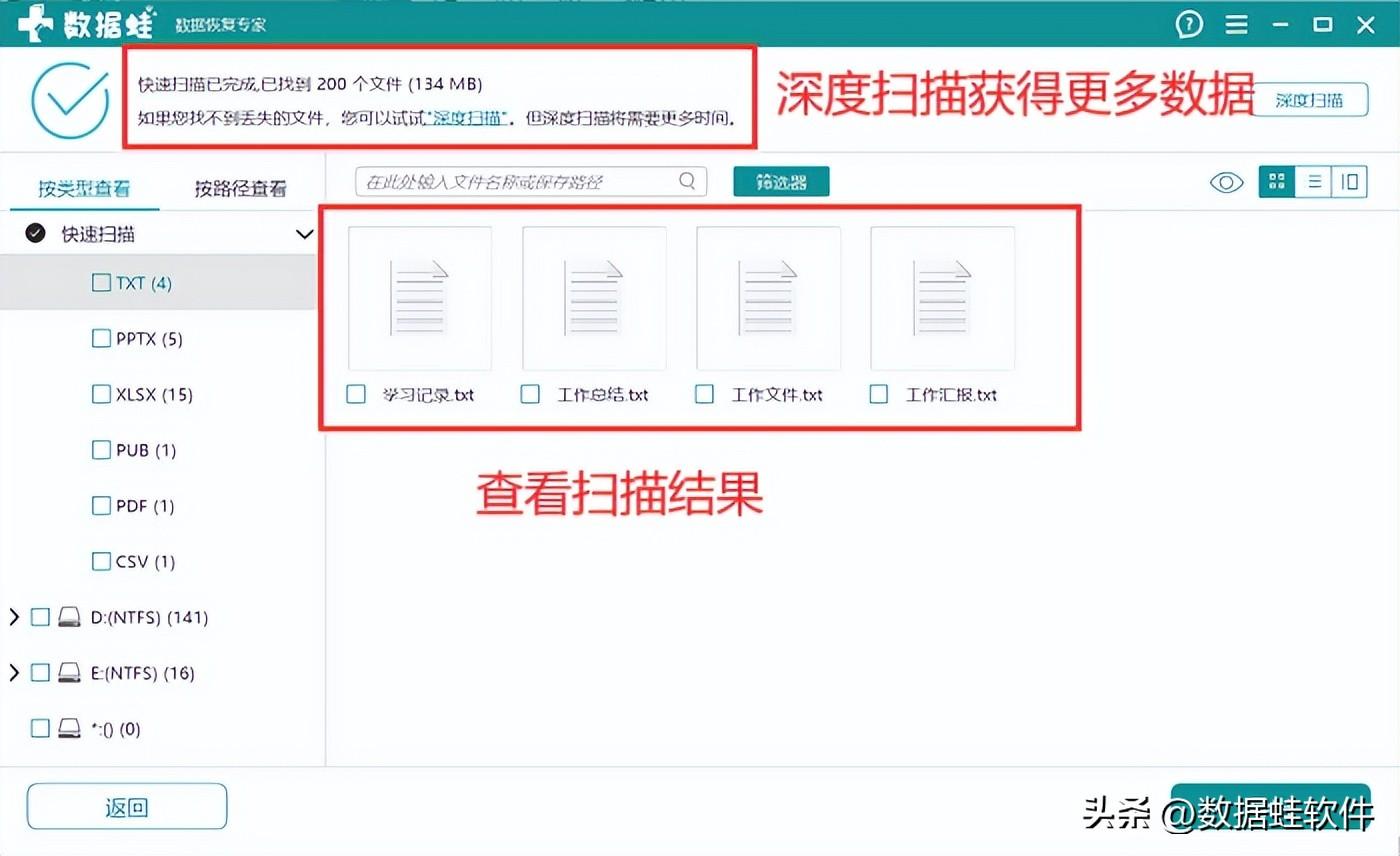Switch to grid thumbnail view
The width and height of the screenshot is (1400, 856).
pyautogui.click(x=1276, y=181)
